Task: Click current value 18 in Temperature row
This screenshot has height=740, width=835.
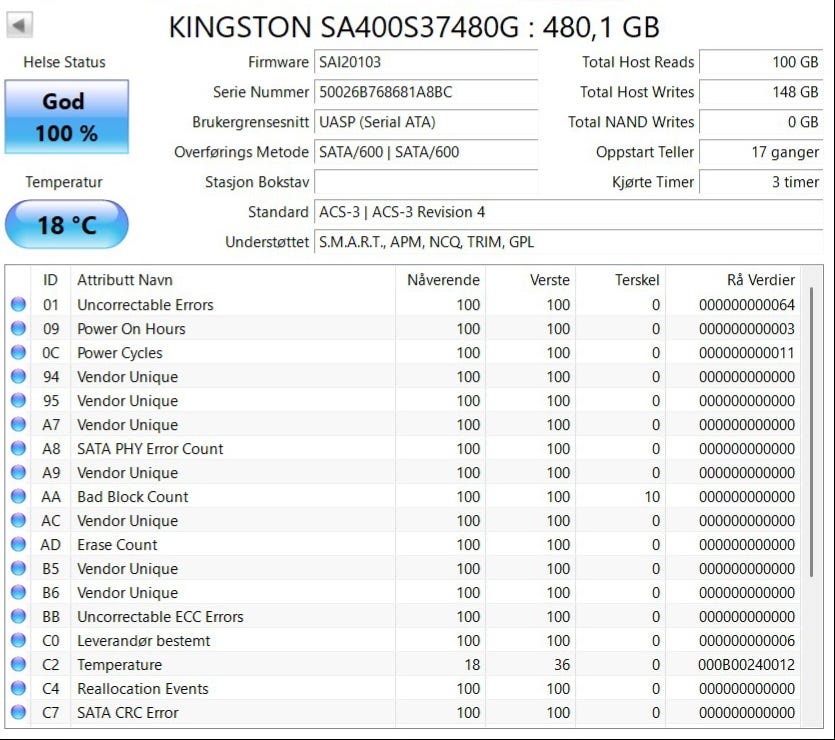Action: tap(472, 664)
